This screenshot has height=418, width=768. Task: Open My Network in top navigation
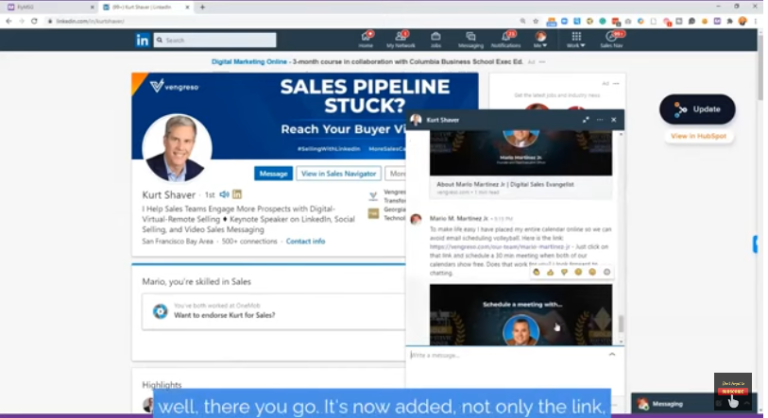click(401, 40)
